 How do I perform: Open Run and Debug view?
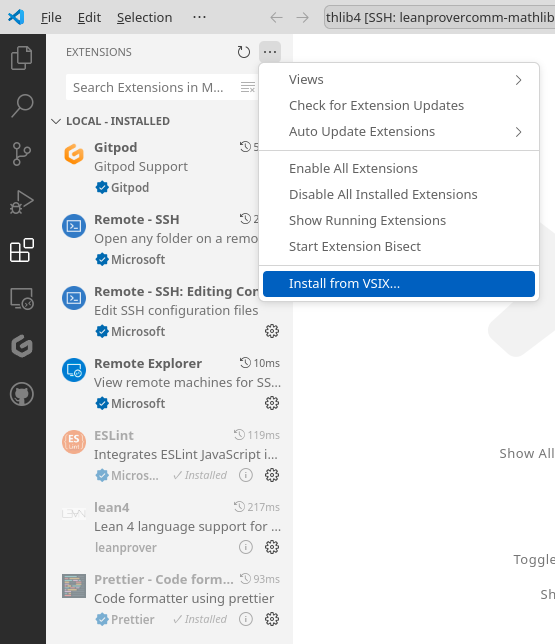[x=22, y=202]
